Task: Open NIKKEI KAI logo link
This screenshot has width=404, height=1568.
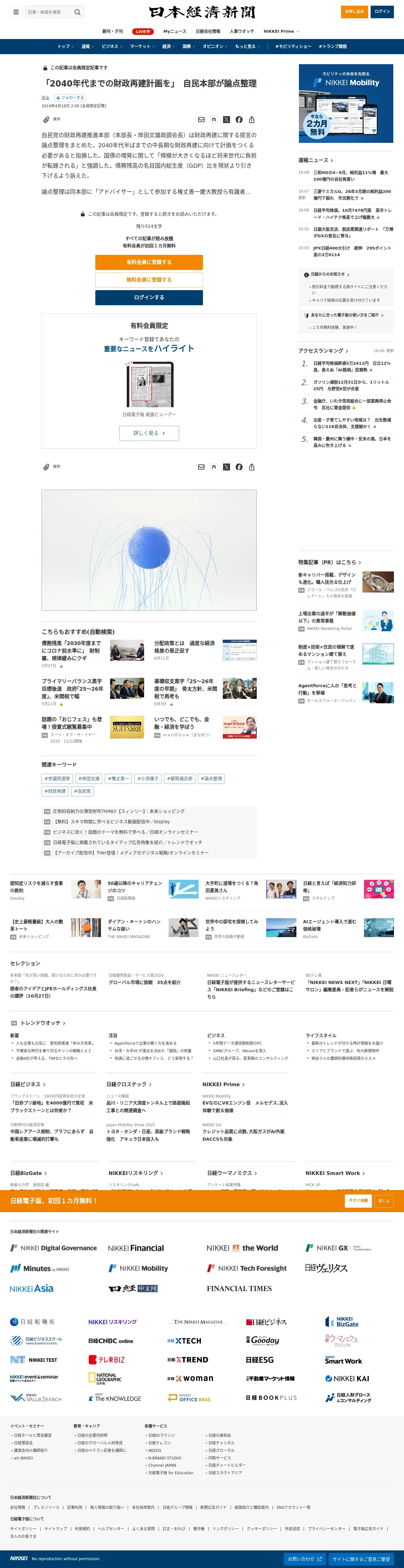Action: (347, 1379)
